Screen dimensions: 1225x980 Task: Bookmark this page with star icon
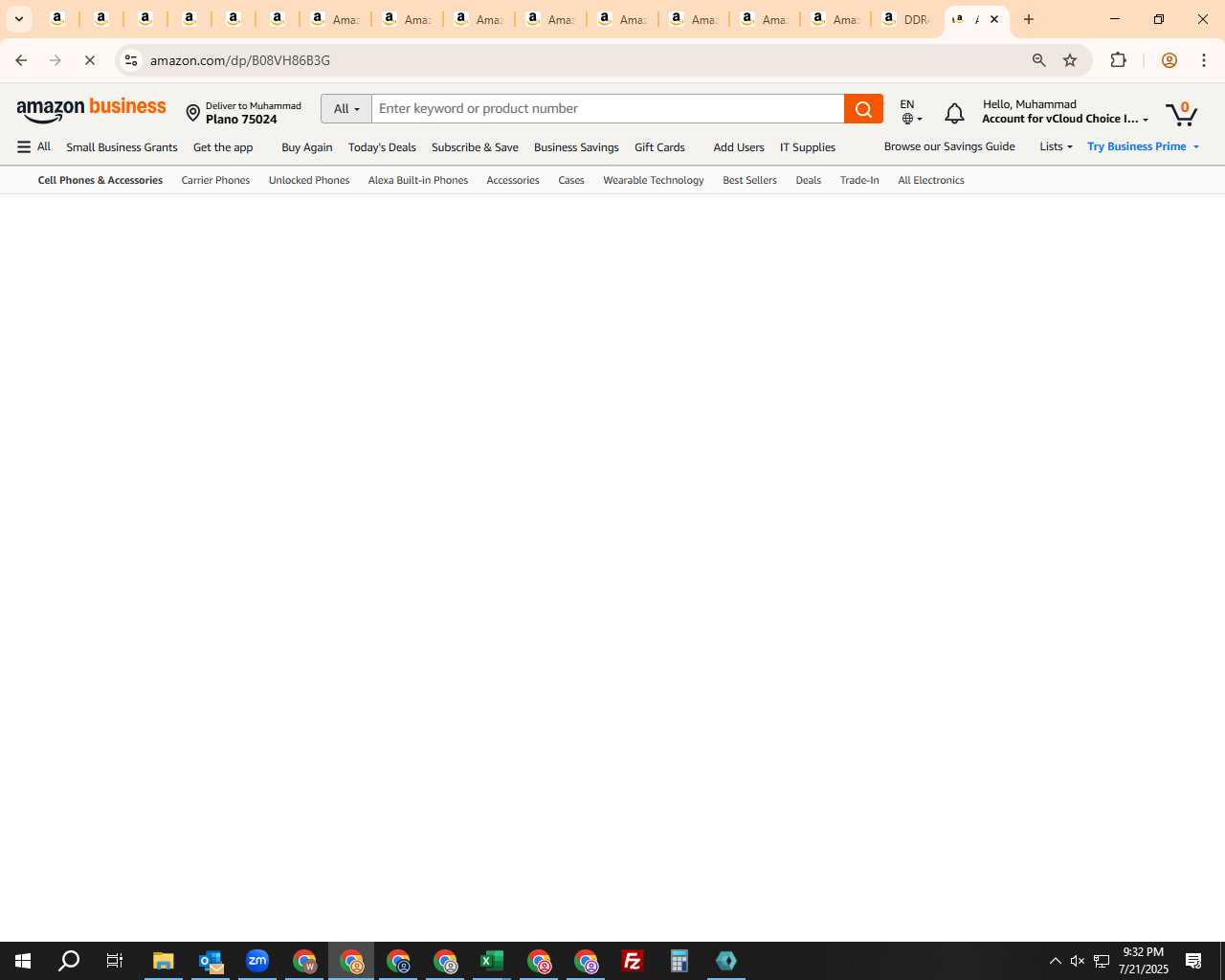[x=1070, y=60]
